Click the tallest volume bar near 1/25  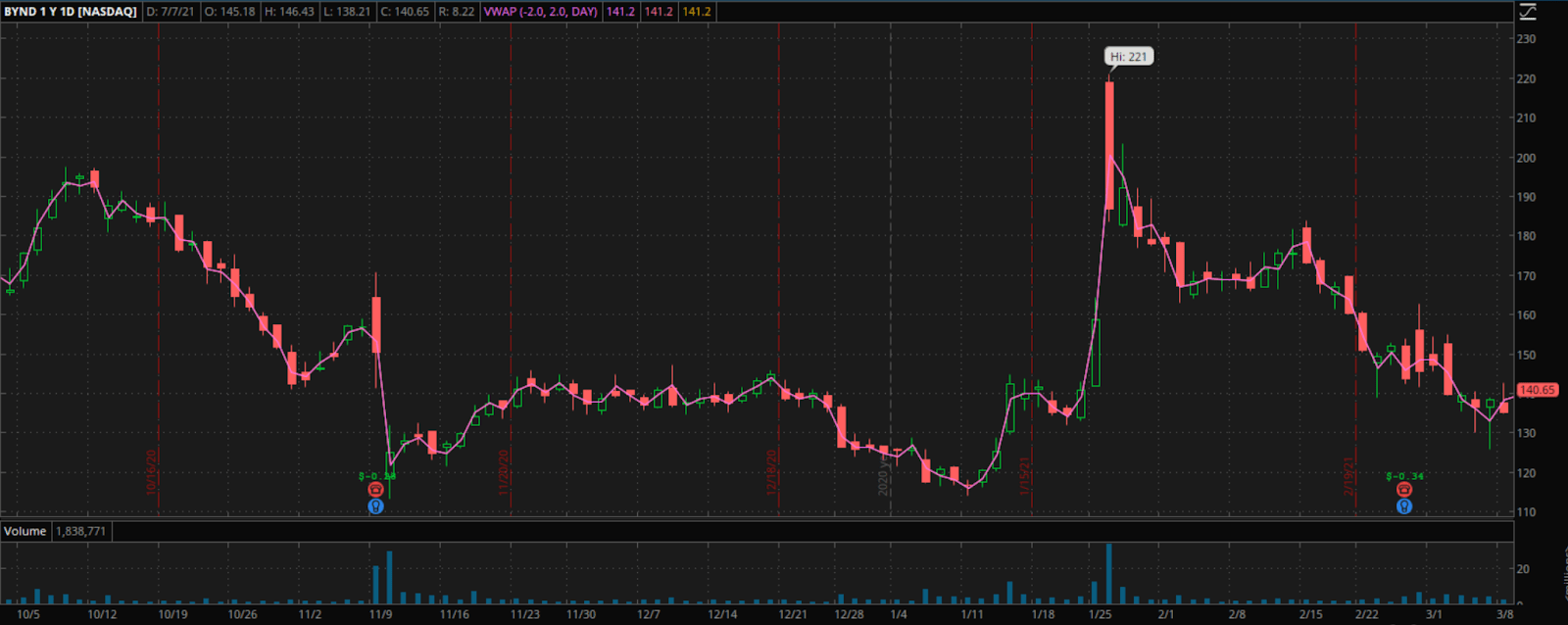[1109, 574]
